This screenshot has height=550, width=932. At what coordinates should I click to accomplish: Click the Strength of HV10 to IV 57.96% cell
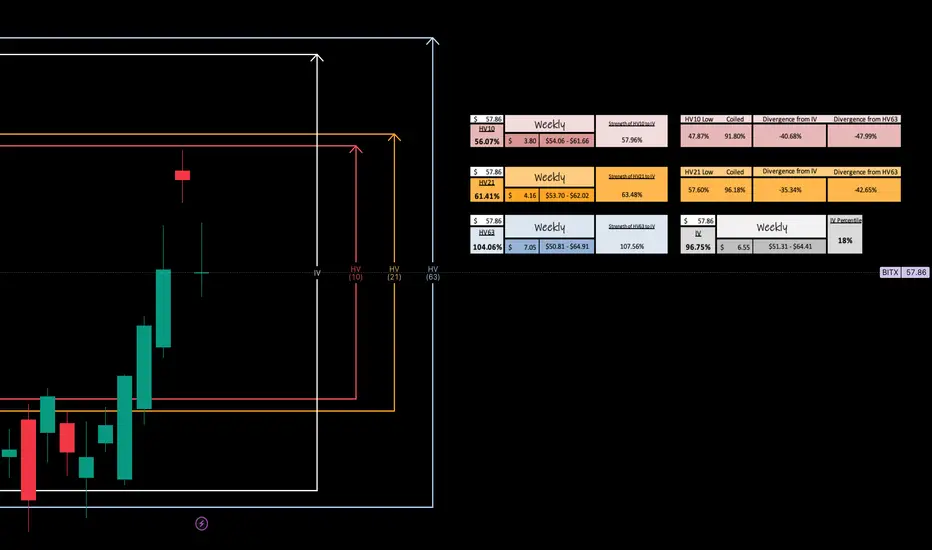(631, 131)
